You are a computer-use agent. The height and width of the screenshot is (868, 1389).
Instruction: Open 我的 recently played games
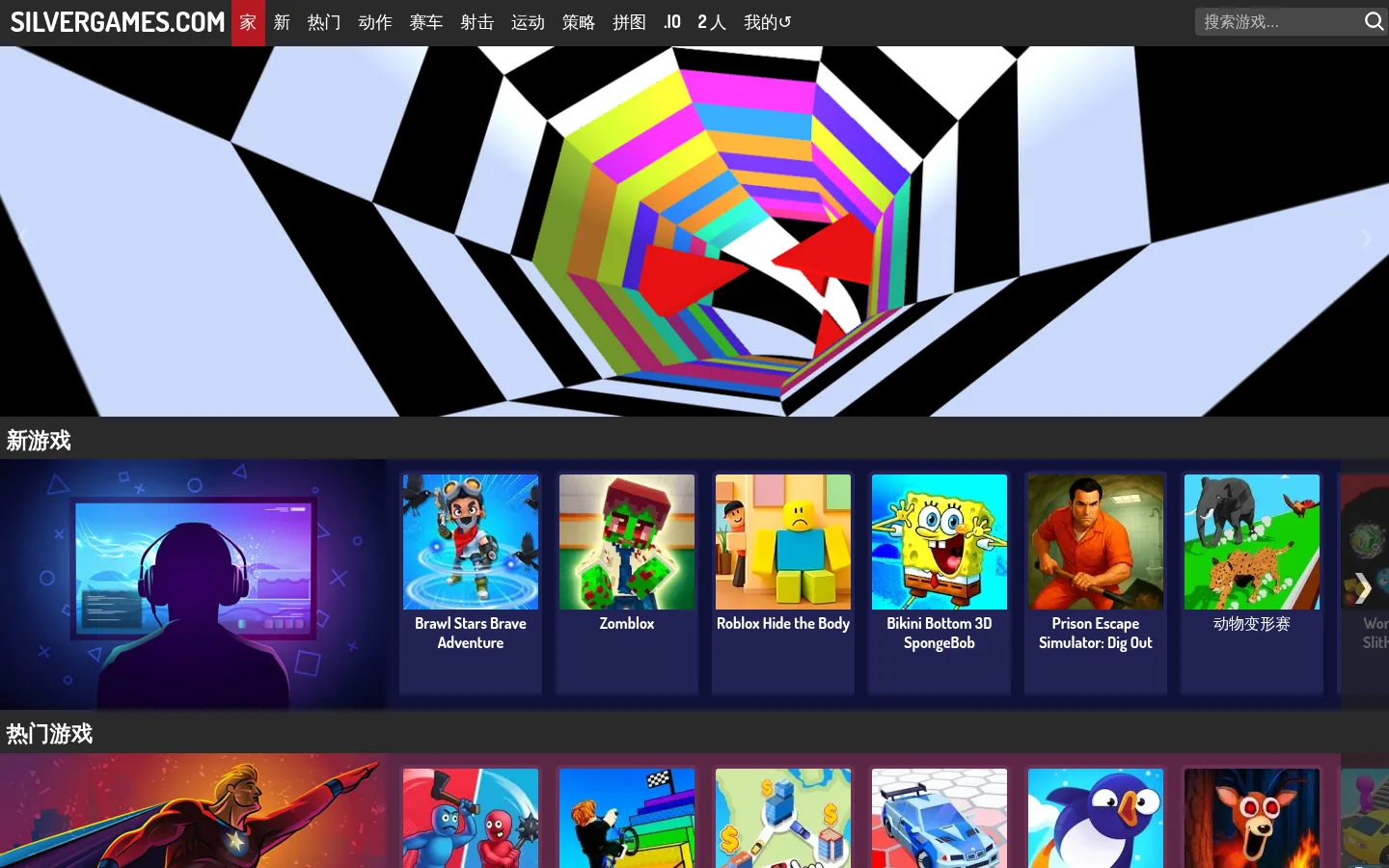(x=768, y=22)
